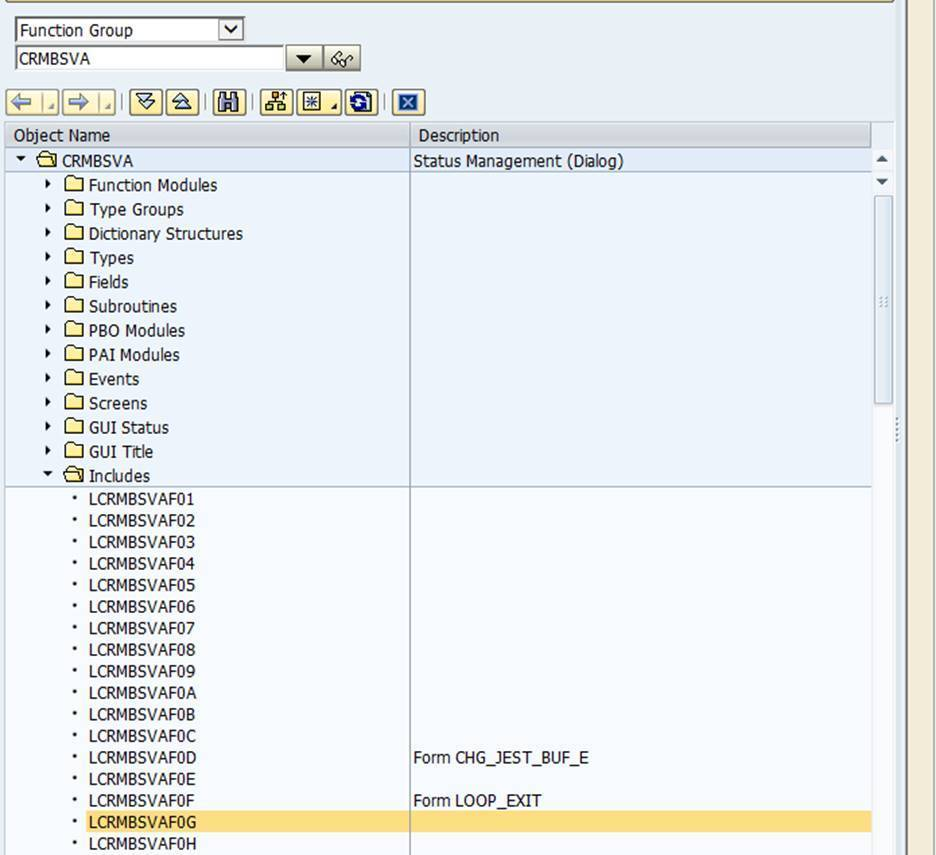Expand the Subroutines folder
The width and height of the screenshot is (936, 855).
(x=48, y=306)
